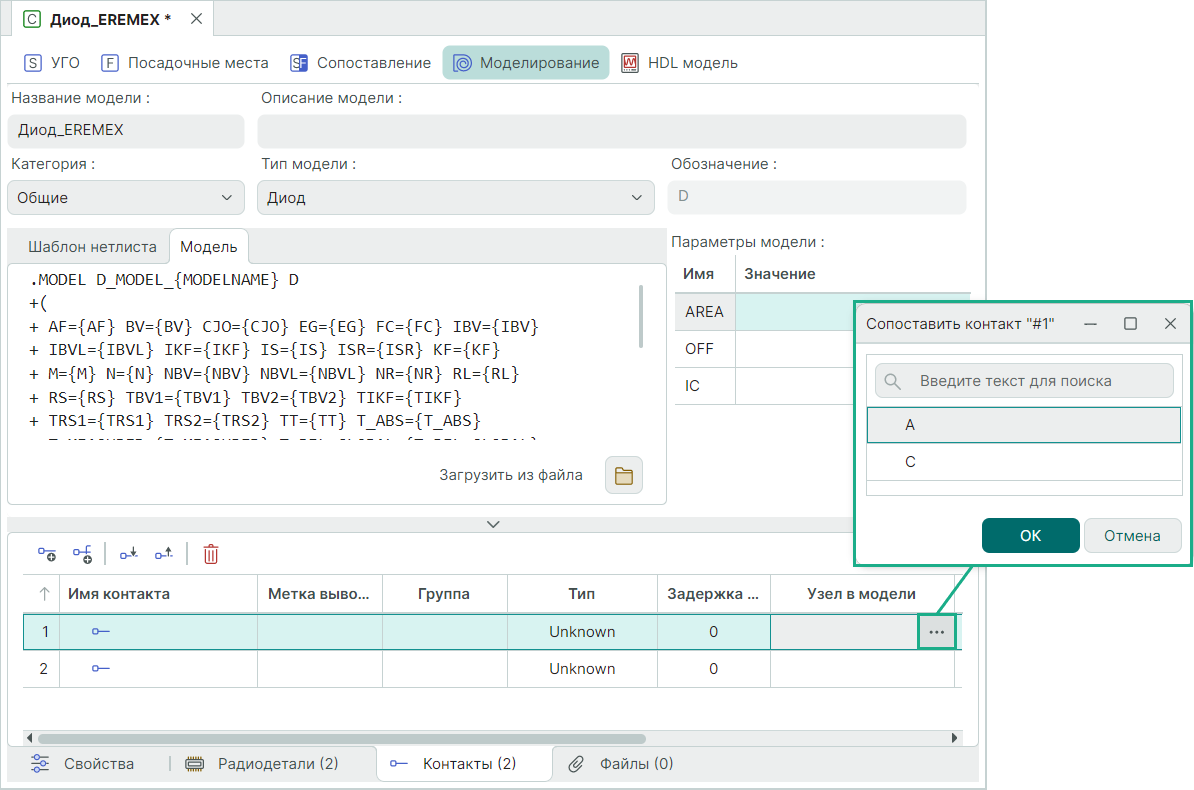Switch to the Шаблон нетлиста tab
The height and width of the screenshot is (790, 1194).
click(92, 247)
